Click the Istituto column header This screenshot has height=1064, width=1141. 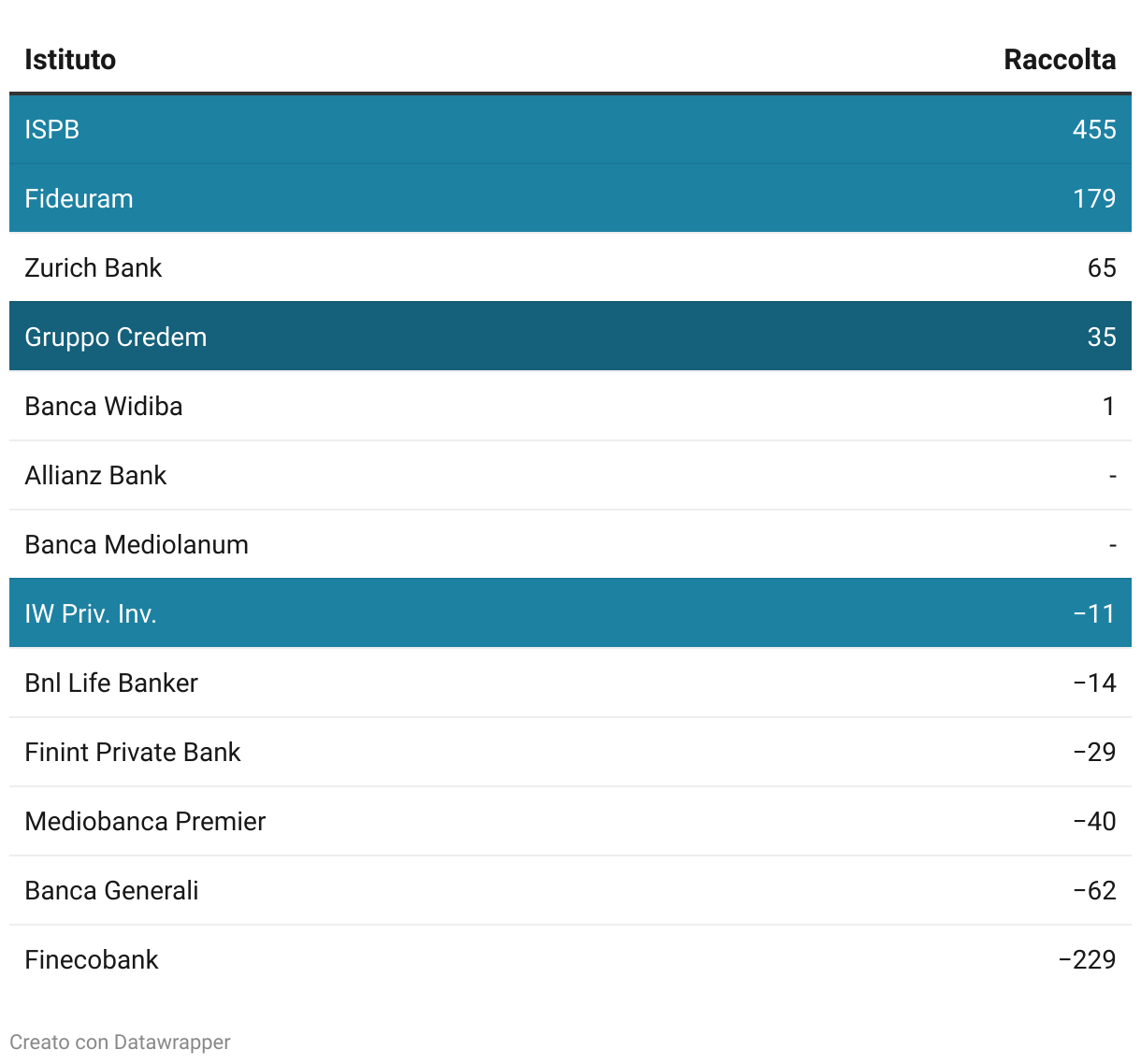pyautogui.click(x=70, y=60)
